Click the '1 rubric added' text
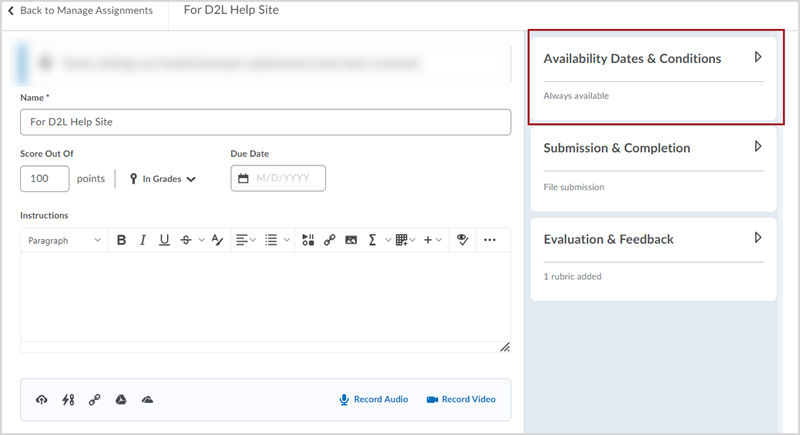This screenshot has width=800, height=435. click(x=572, y=276)
